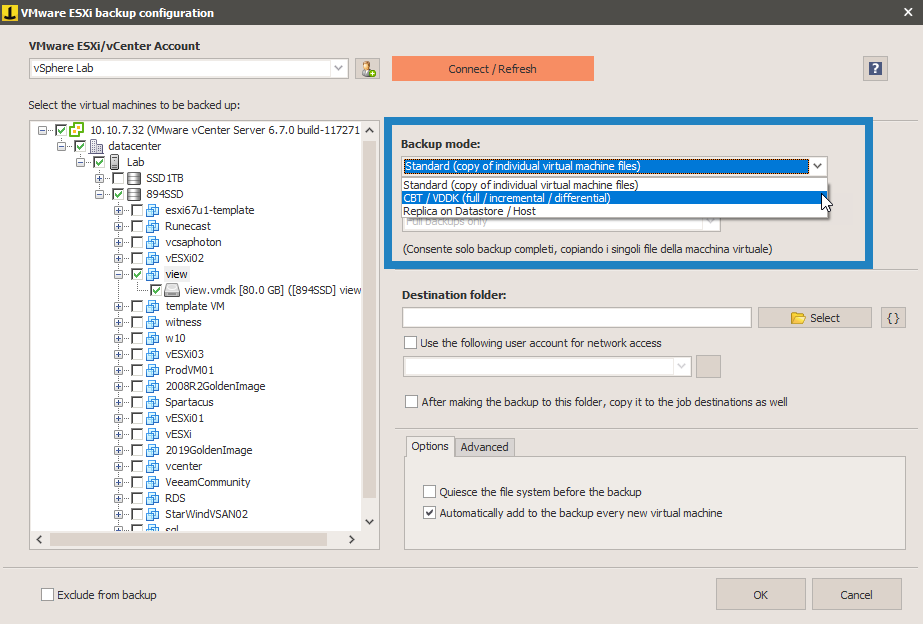The width and height of the screenshot is (923, 624).
Task: Check the SSD1TB datastore checkbox
Action: 118,178
